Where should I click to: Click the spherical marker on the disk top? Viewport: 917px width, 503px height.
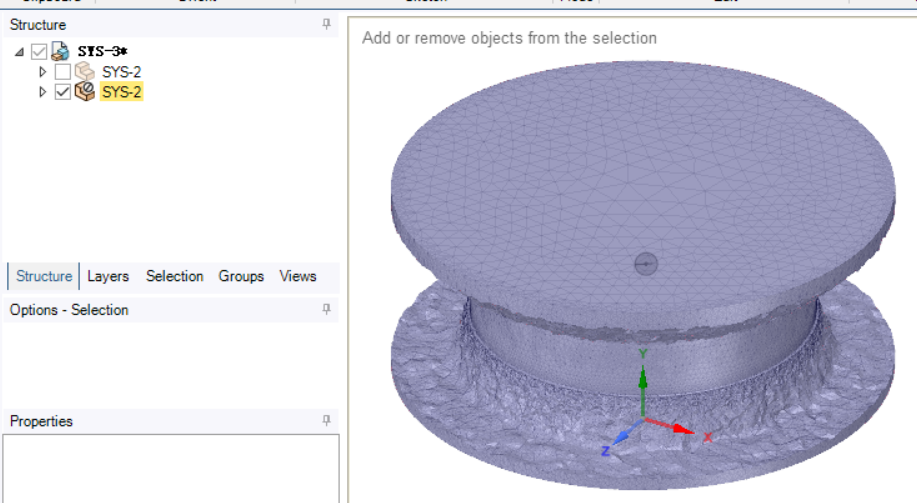646,264
